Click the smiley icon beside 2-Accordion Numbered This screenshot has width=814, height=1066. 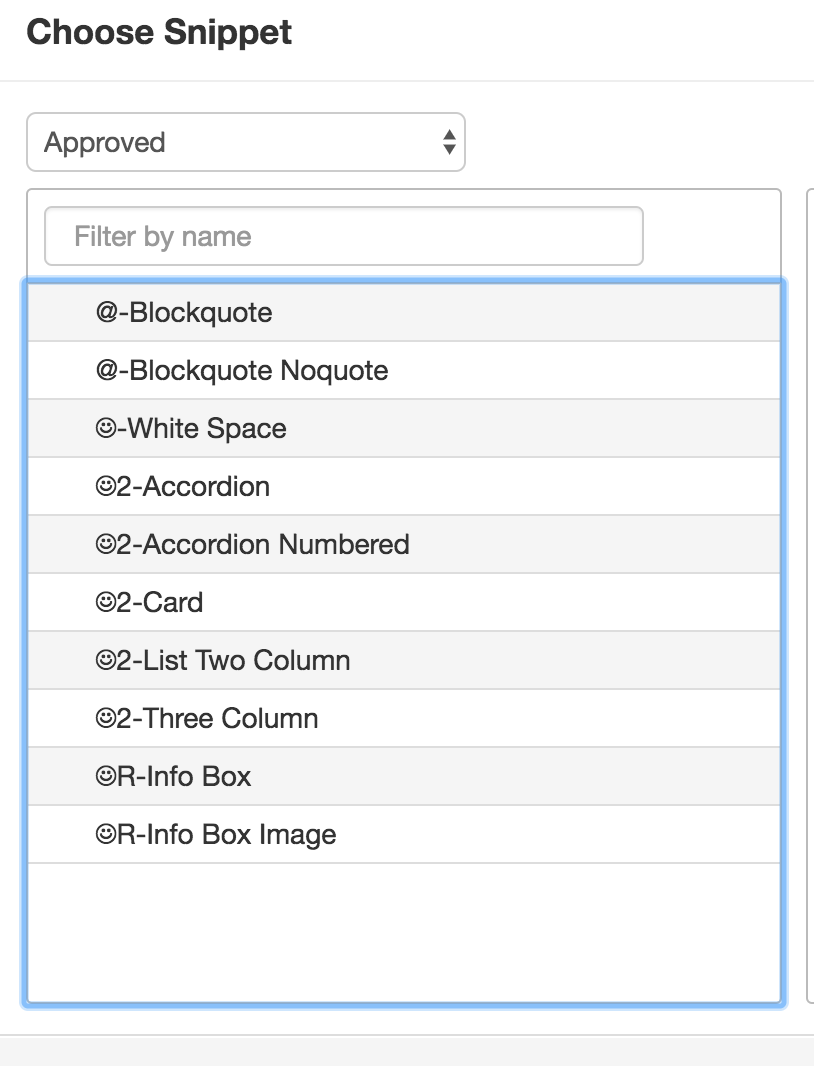(105, 545)
